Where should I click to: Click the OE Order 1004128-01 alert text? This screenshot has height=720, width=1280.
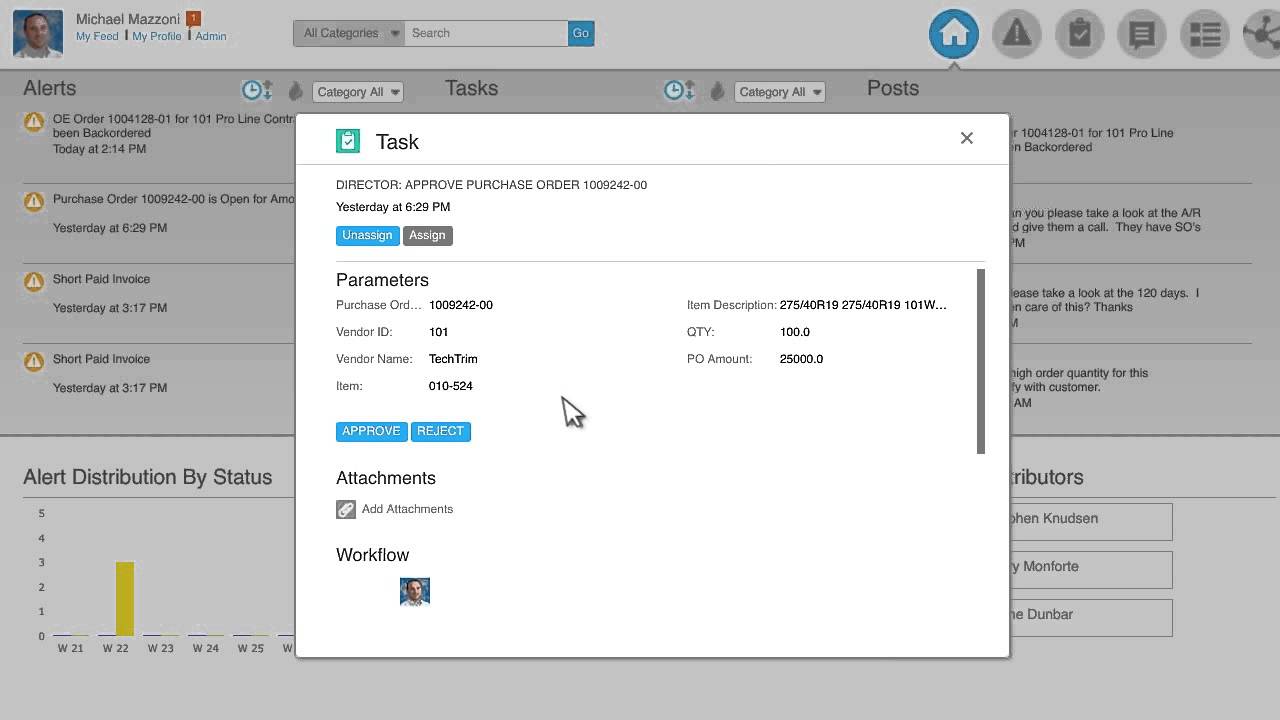[x=173, y=126]
